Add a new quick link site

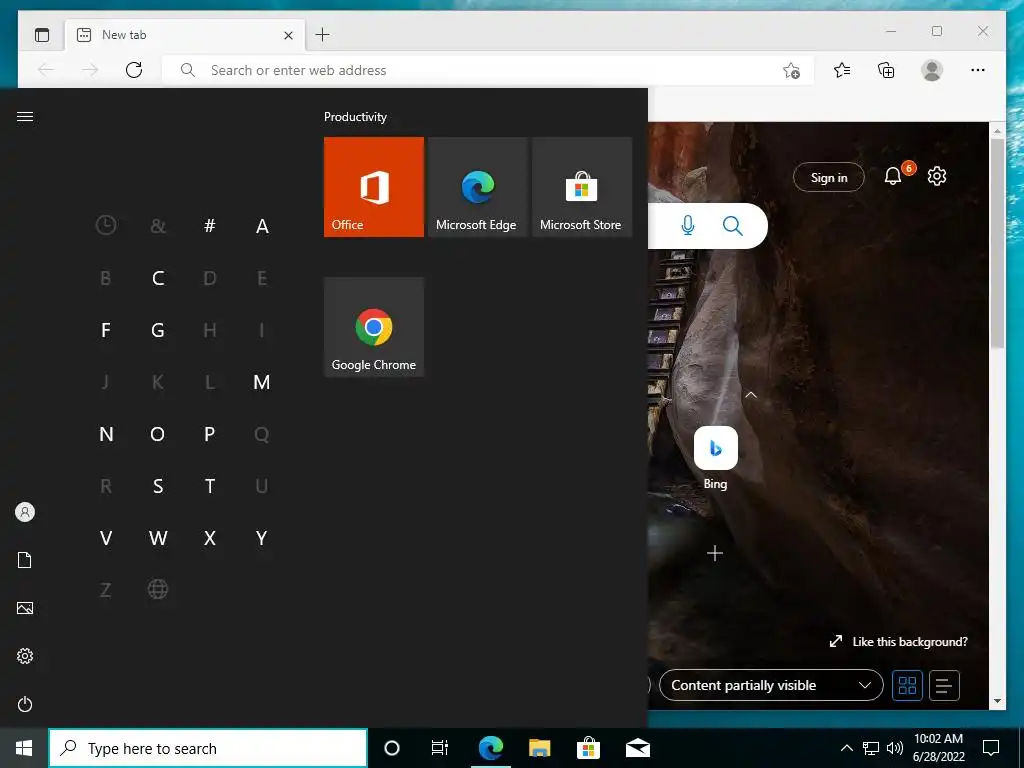click(x=715, y=554)
